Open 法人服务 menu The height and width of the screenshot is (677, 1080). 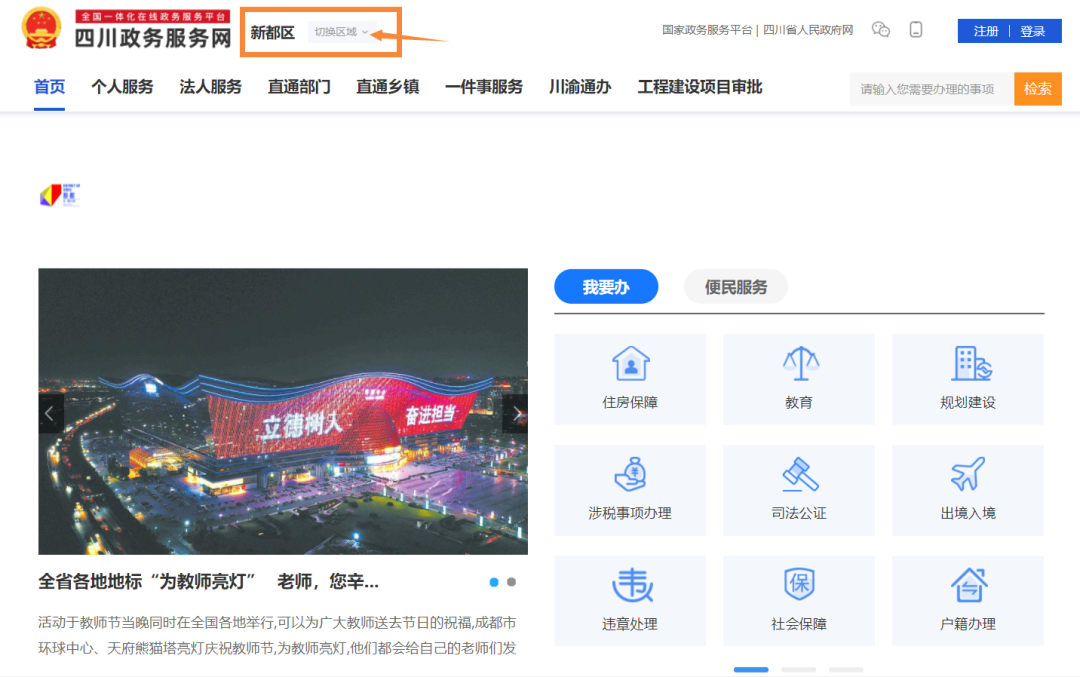coord(211,87)
